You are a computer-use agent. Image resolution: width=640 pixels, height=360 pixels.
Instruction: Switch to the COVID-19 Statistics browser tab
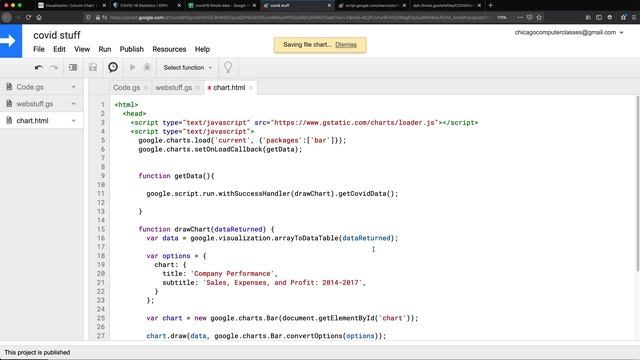[145, 6]
